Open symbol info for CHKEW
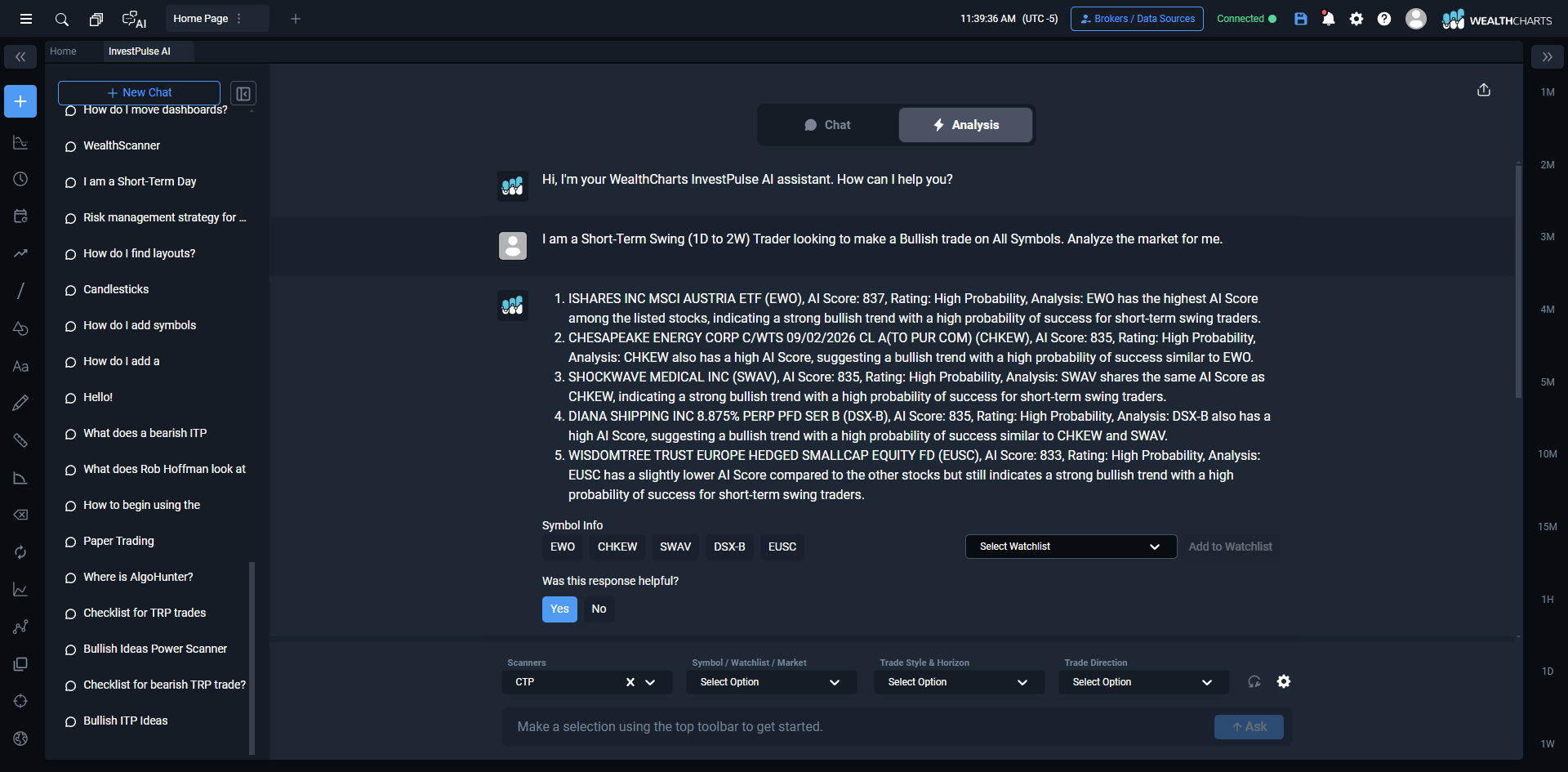 click(617, 547)
